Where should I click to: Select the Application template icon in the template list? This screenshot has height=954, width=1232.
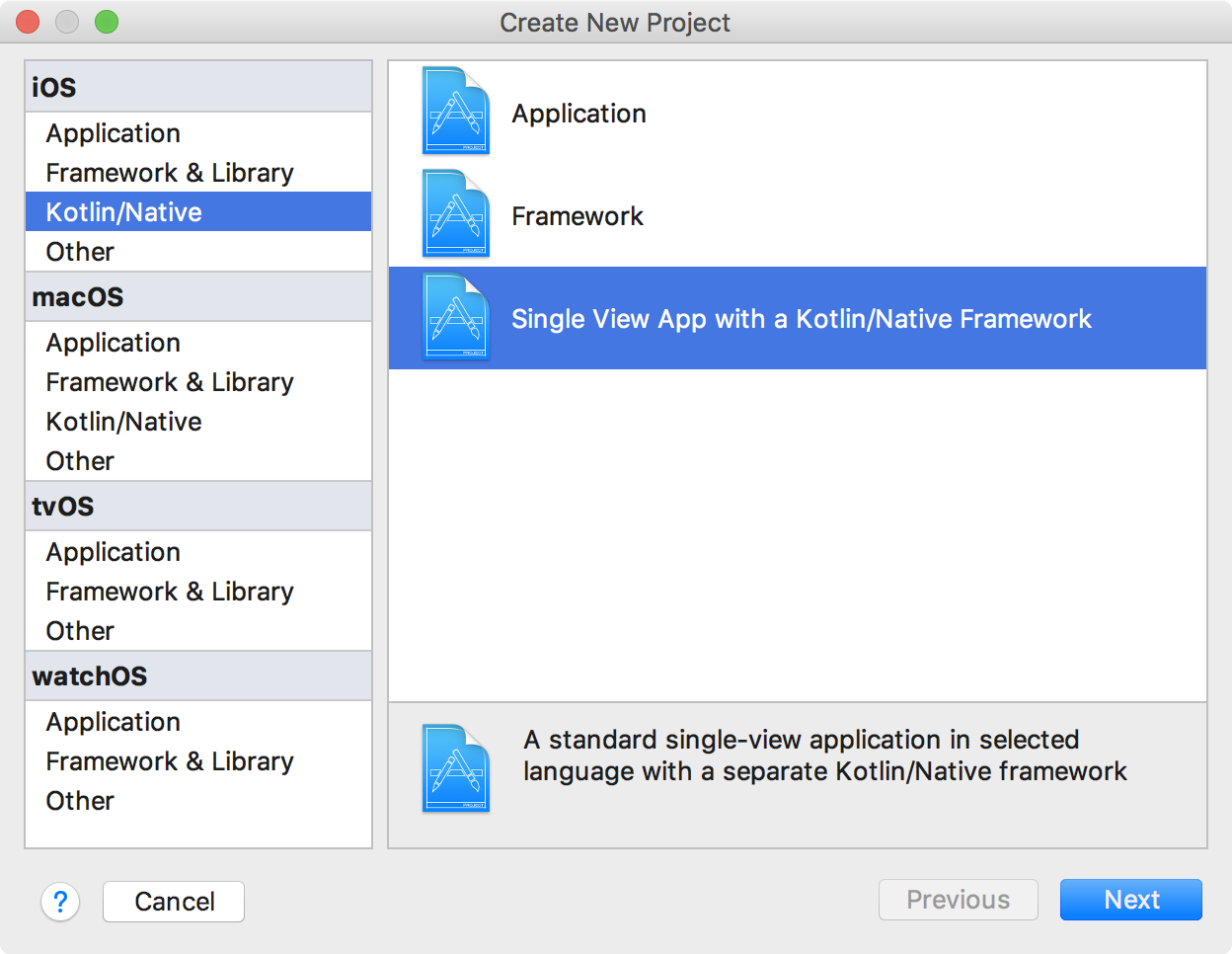[456, 111]
